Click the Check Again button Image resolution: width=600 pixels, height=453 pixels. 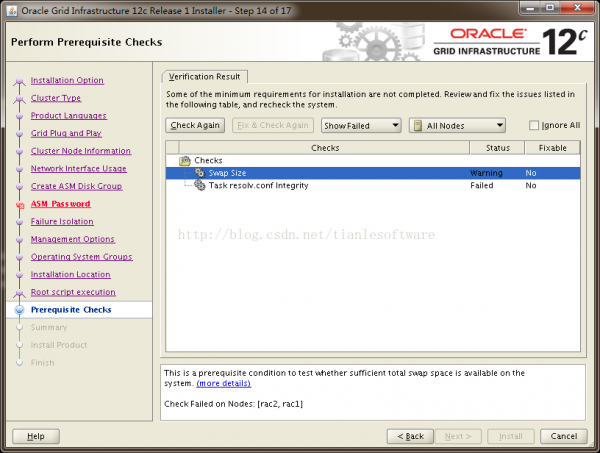click(x=195, y=125)
